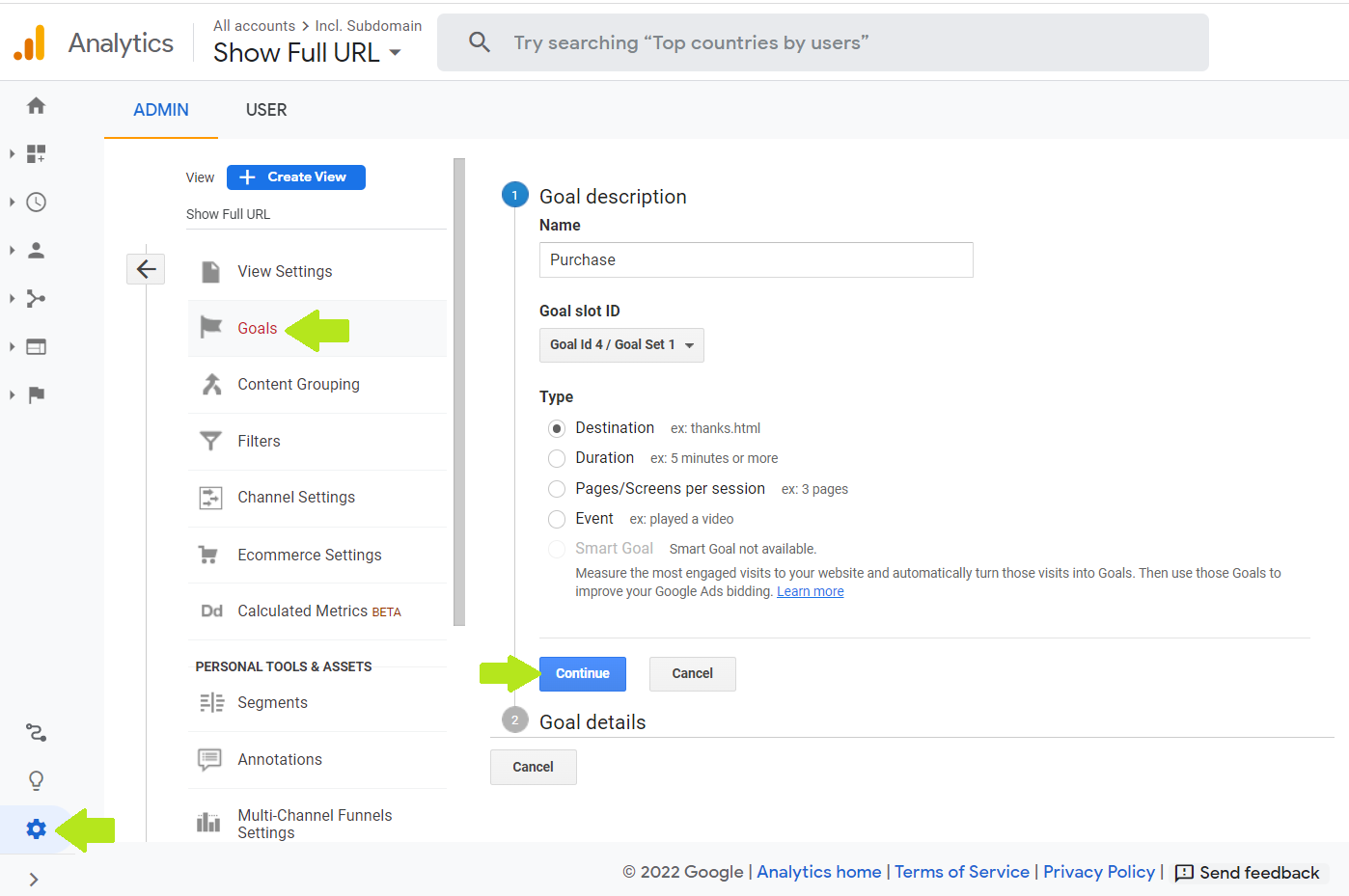Open the Conversions flag icon in sidebar
Viewport: 1349px width, 896px height.
click(x=36, y=394)
